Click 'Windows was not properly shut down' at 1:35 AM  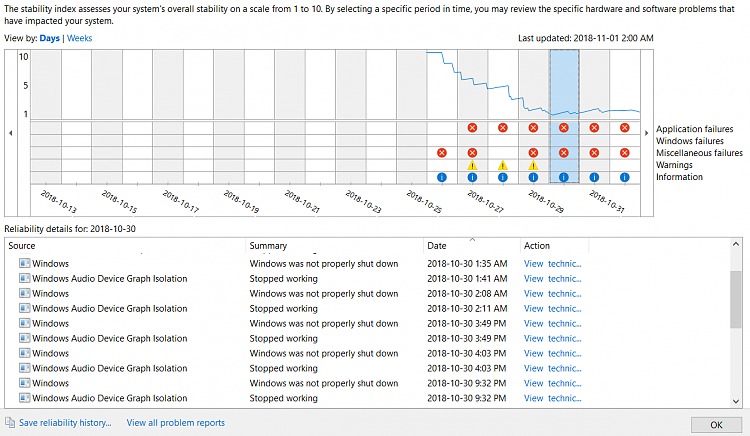point(324,263)
